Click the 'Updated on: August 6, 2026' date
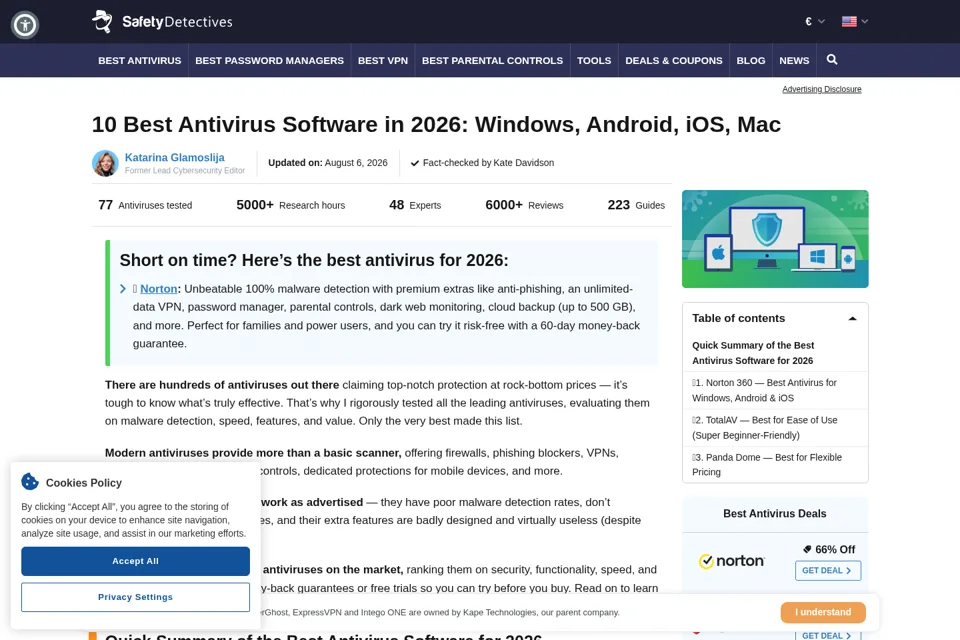 (328, 163)
